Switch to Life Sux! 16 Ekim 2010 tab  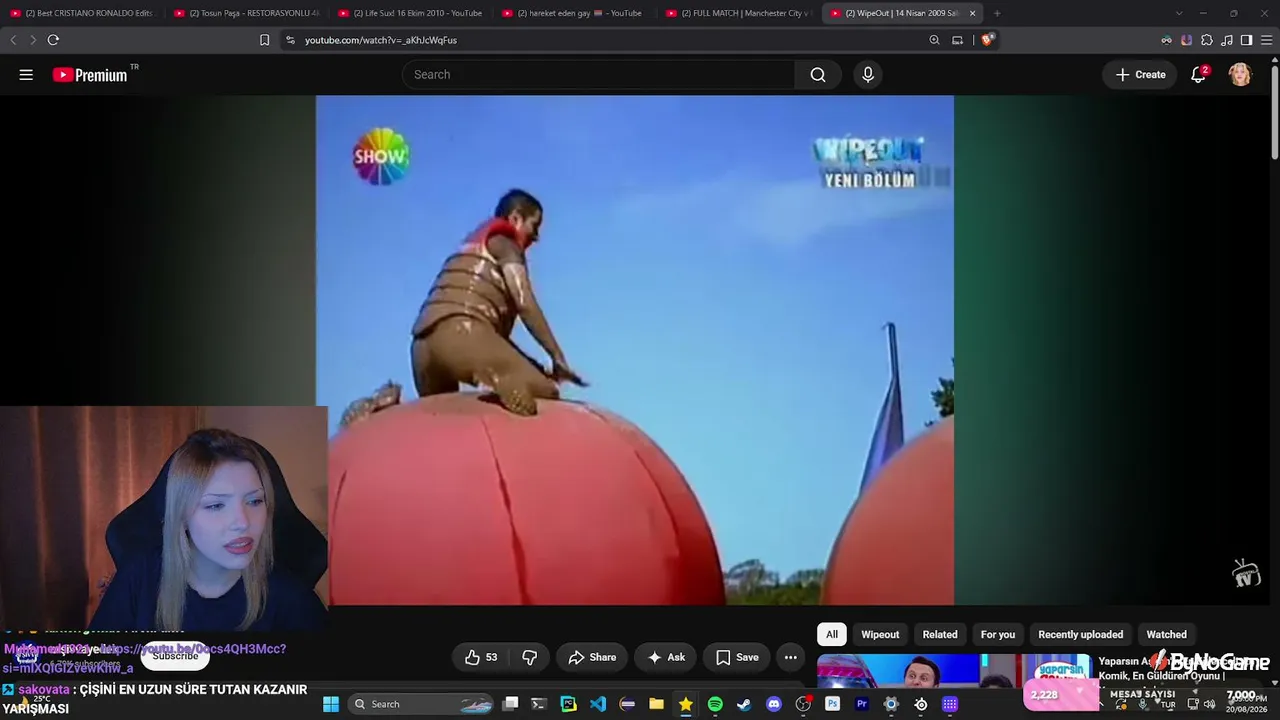point(410,13)
